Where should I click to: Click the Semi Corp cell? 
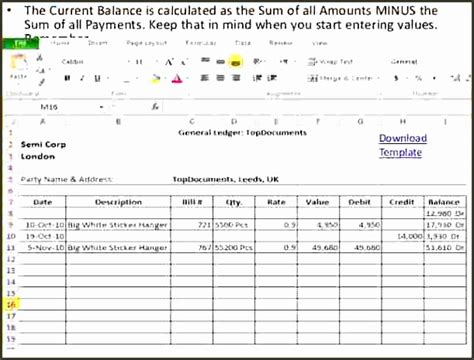pos(43,145)
